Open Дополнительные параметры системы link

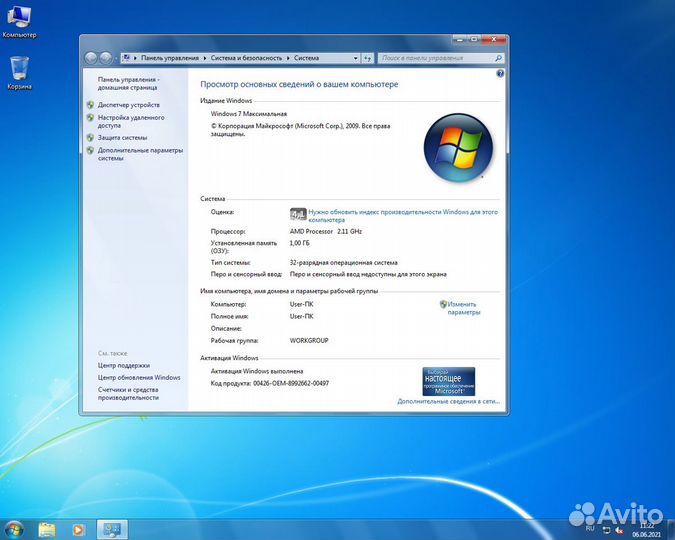pyautogui.click(x=140, y=154)
